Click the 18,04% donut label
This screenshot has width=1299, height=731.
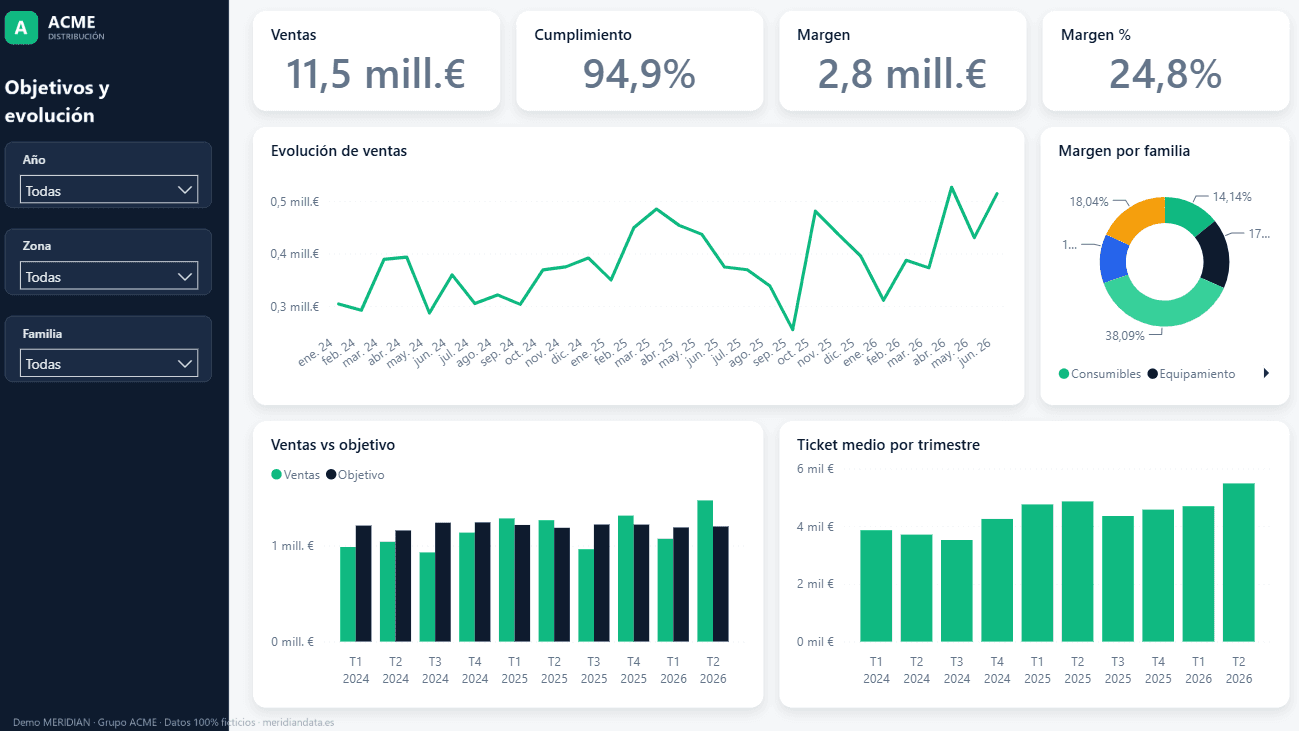1089,201
